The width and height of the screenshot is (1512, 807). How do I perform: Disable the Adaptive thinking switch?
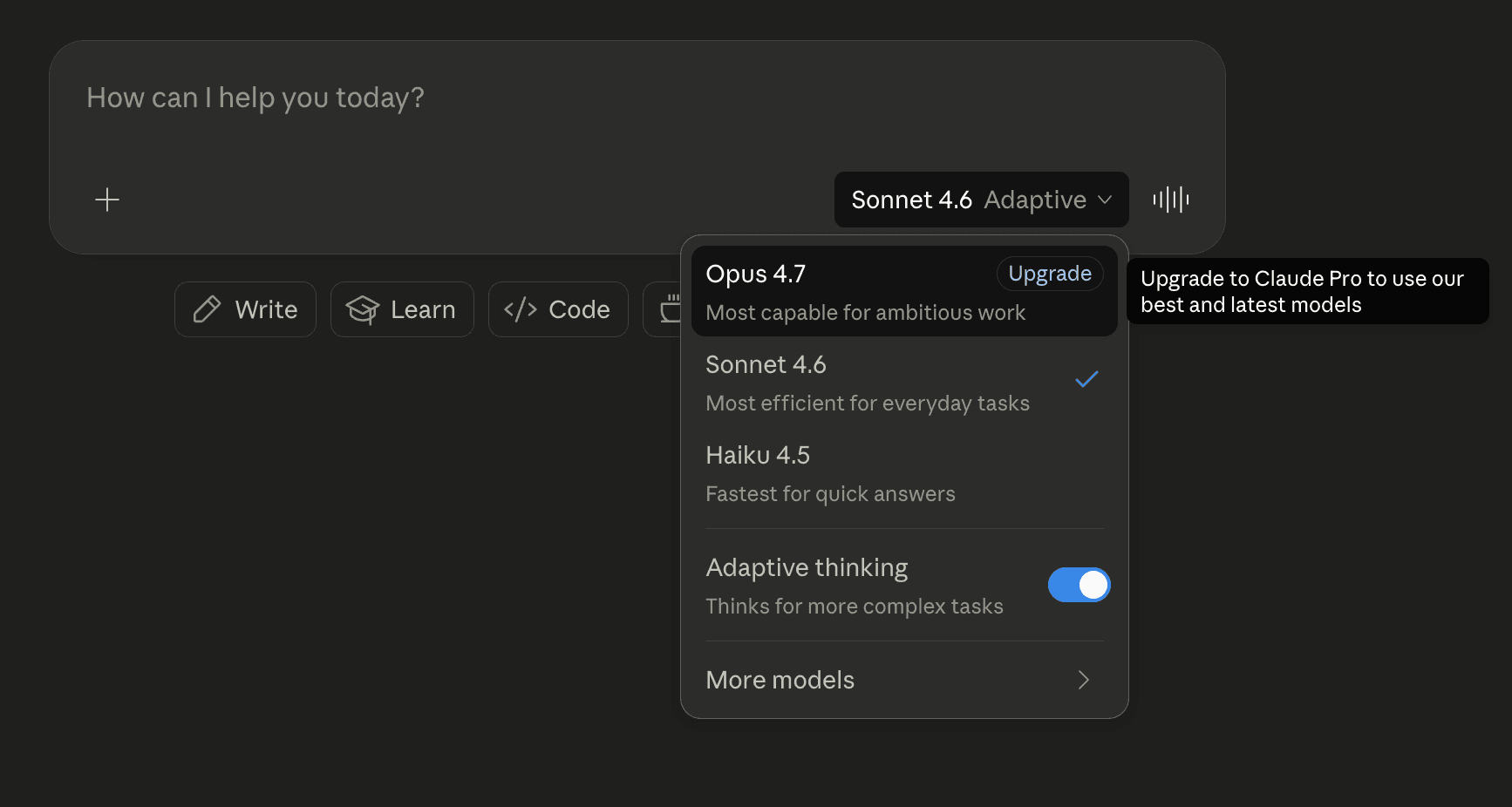point(1079,585)
